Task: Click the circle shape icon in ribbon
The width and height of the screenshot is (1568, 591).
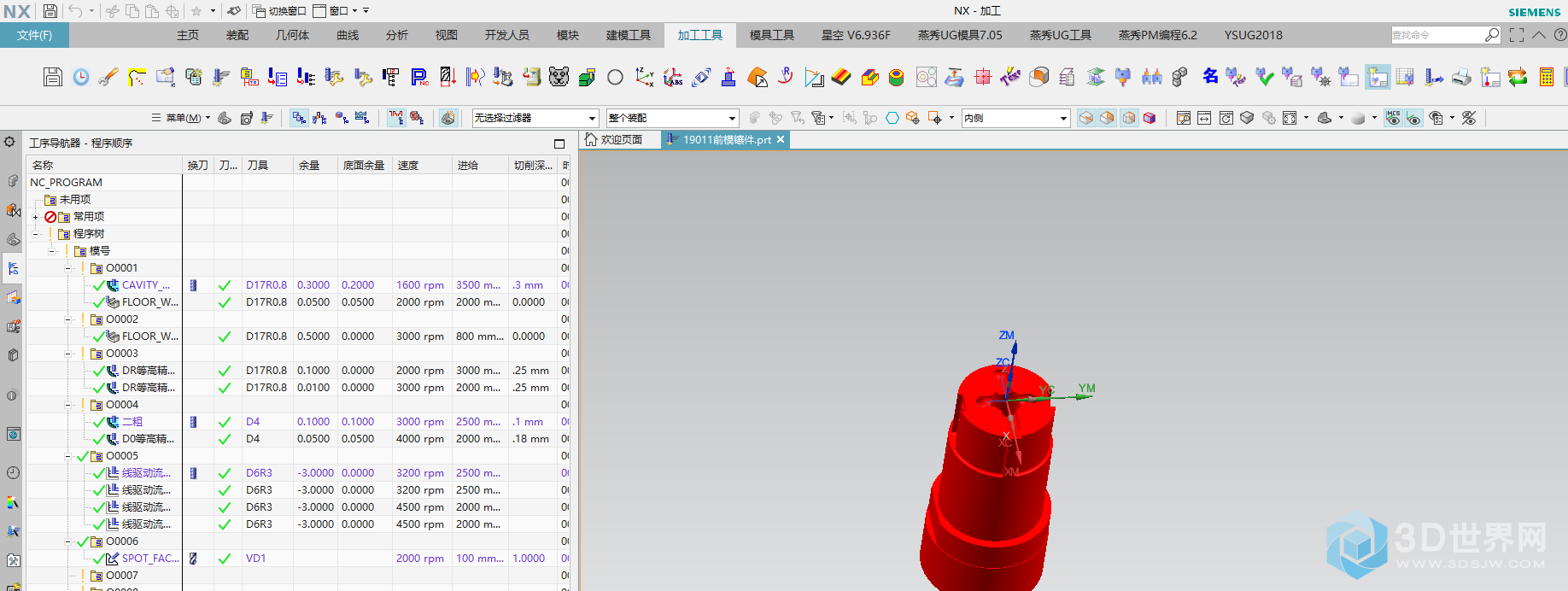Action: [615, 78]
